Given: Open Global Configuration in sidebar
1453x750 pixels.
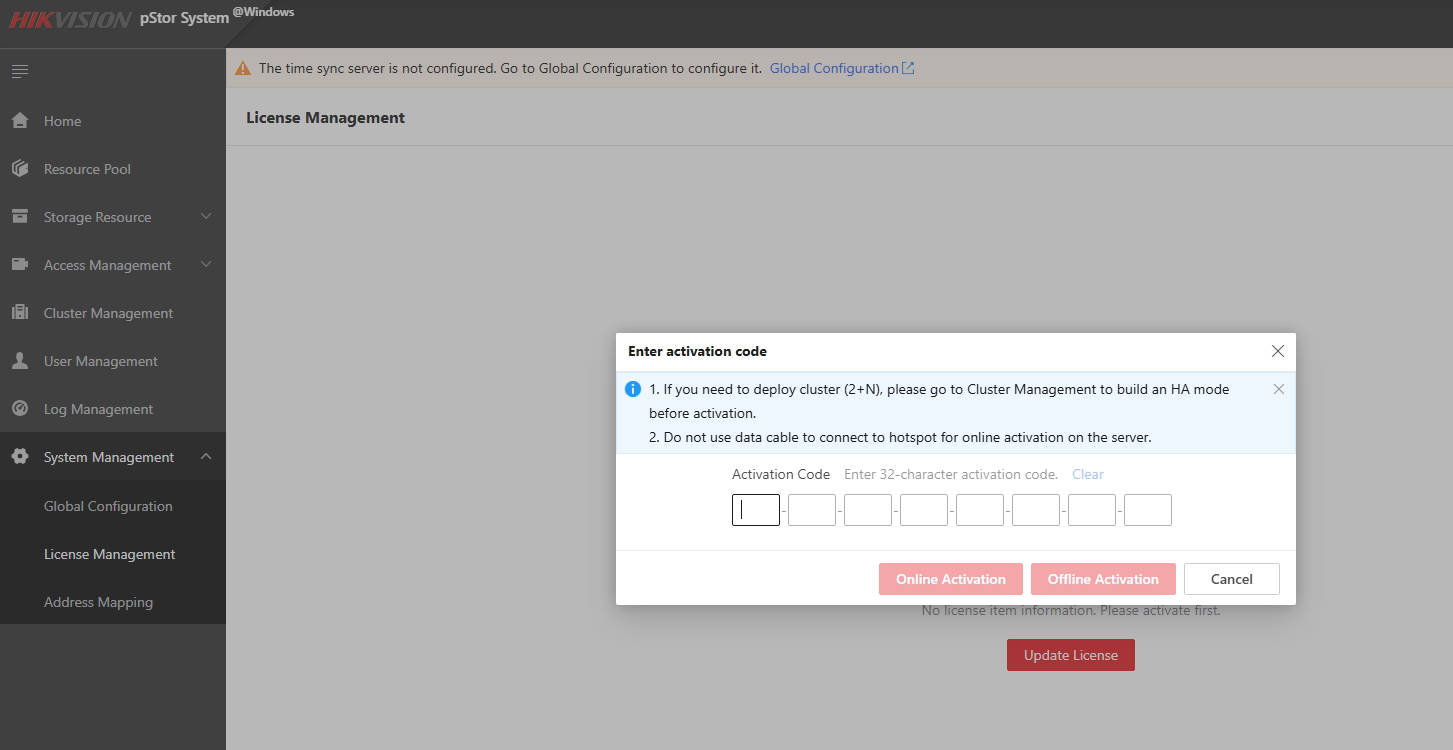Looking at the screenshot, I should pyautogui.click(x=108, y=506).
